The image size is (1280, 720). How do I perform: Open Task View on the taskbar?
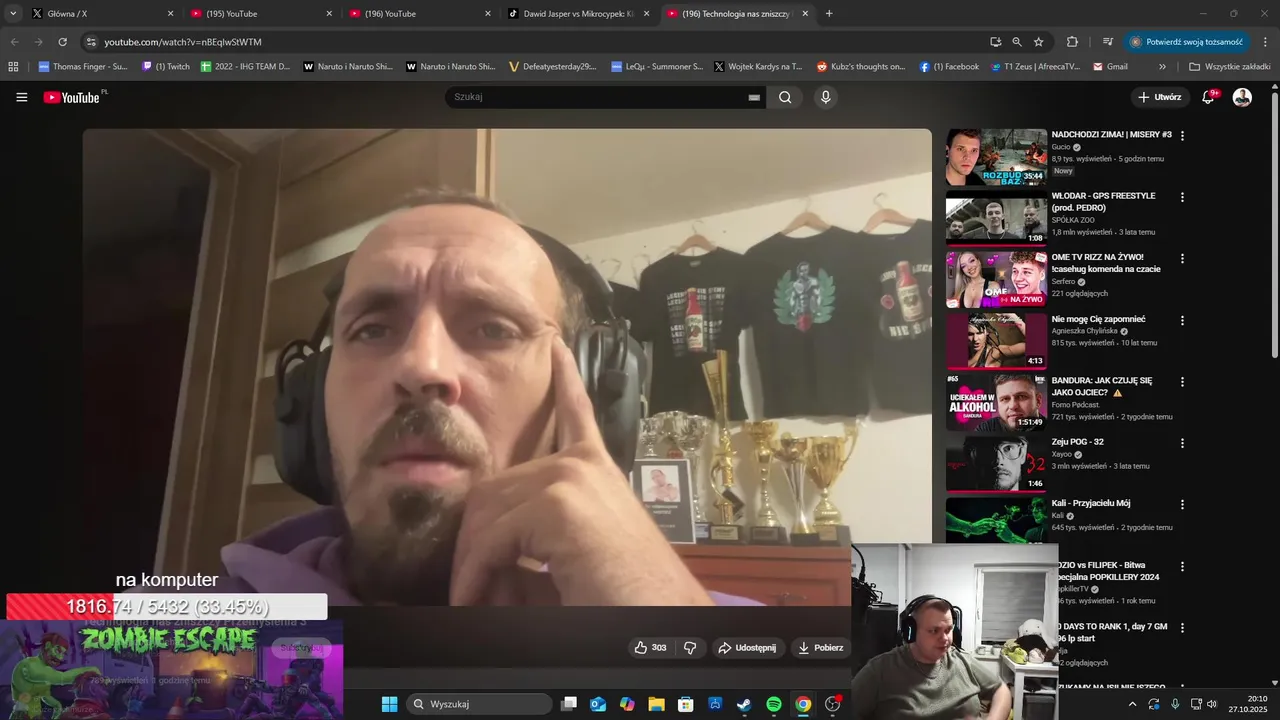[x=569, y=704]
